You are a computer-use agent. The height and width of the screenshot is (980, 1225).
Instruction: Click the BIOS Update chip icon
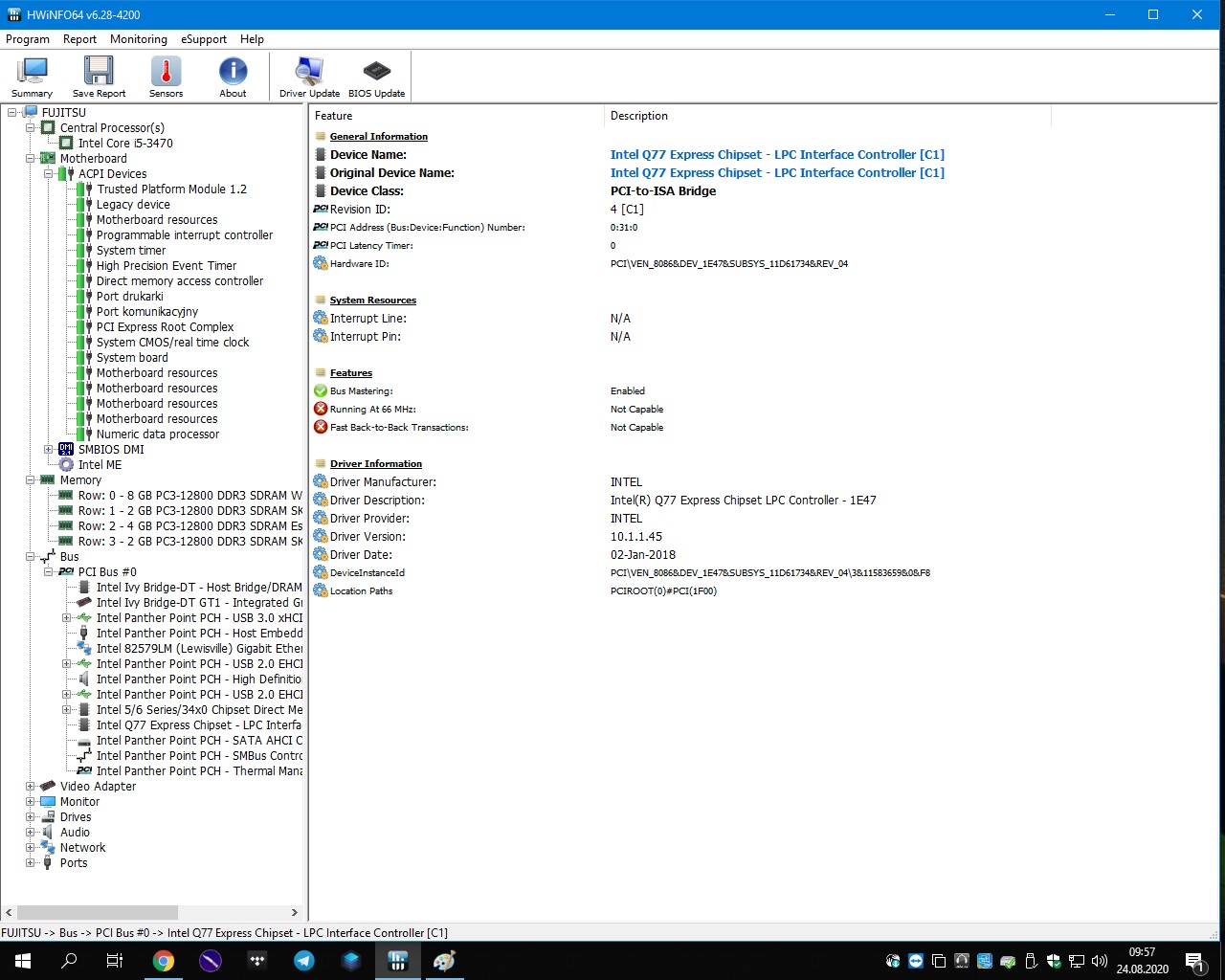tap(376, 77)
